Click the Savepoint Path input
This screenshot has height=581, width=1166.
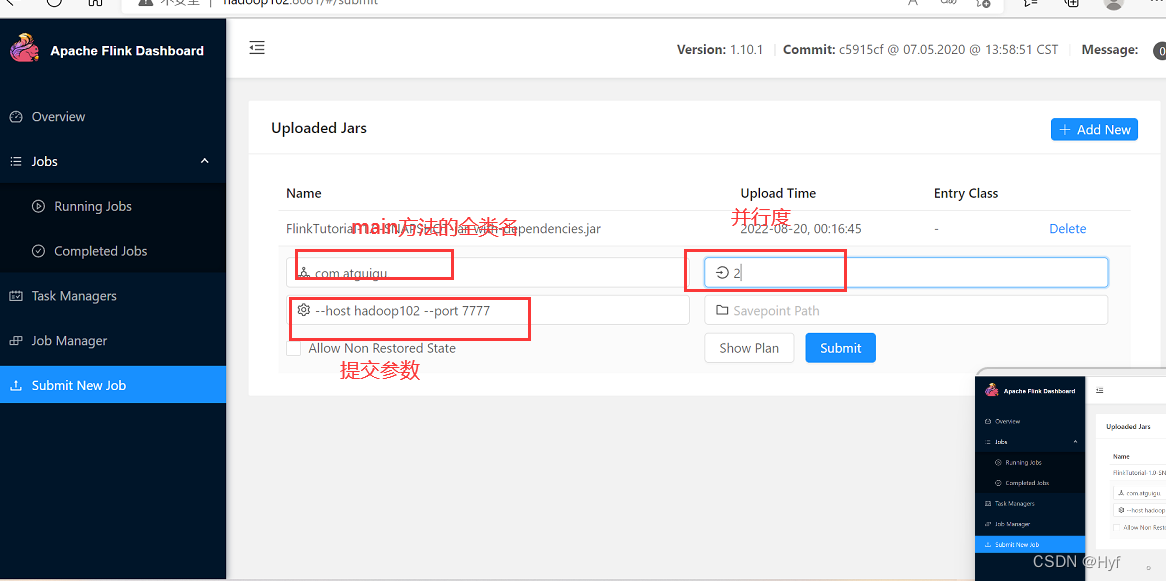click(906, 310)
